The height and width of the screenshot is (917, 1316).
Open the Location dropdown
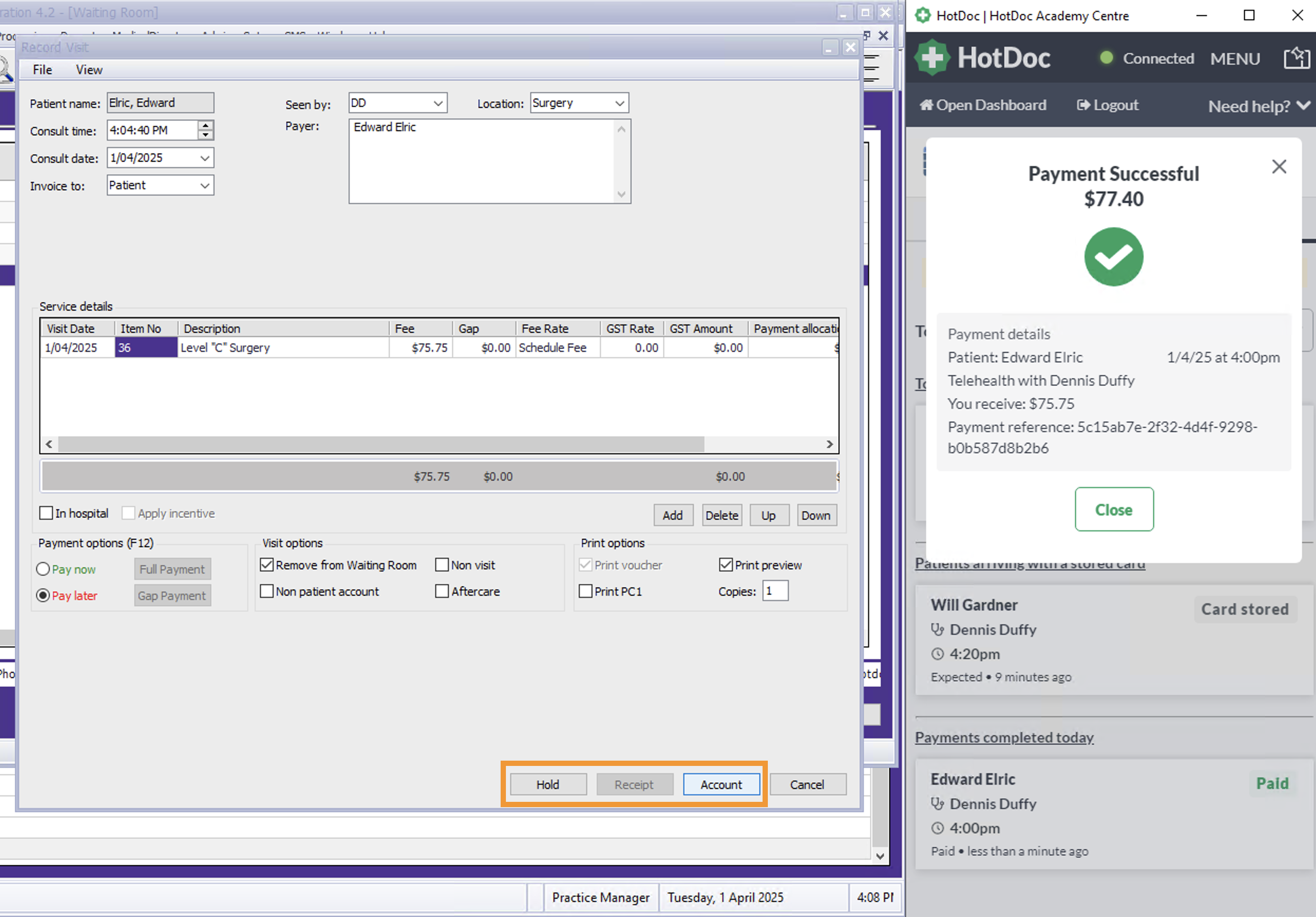pos(619,103)
